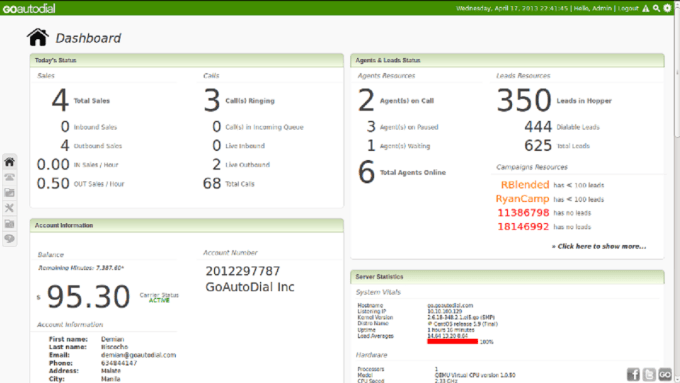Click the email demian@goautodial.com

tap(138, 355)
